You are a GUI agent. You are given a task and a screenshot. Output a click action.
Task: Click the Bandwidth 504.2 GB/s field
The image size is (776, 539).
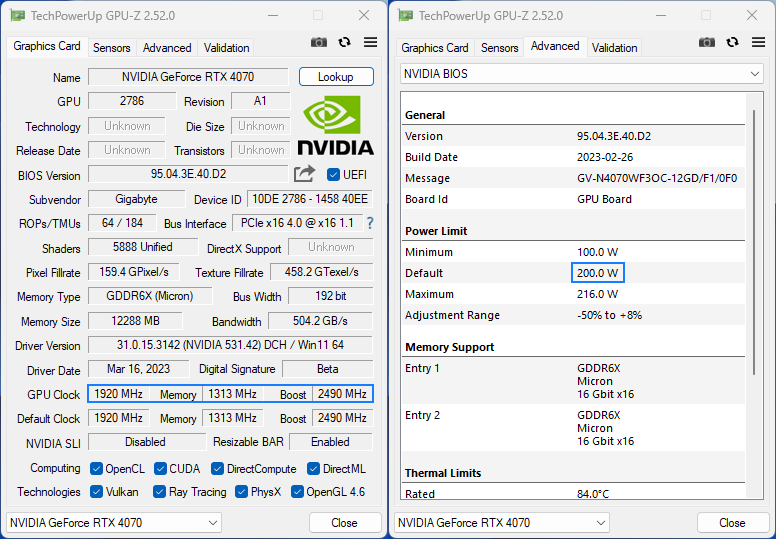320,321
